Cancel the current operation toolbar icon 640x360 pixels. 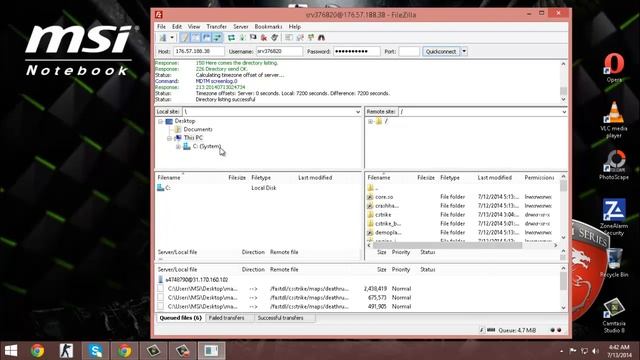[x=253, y=38]
